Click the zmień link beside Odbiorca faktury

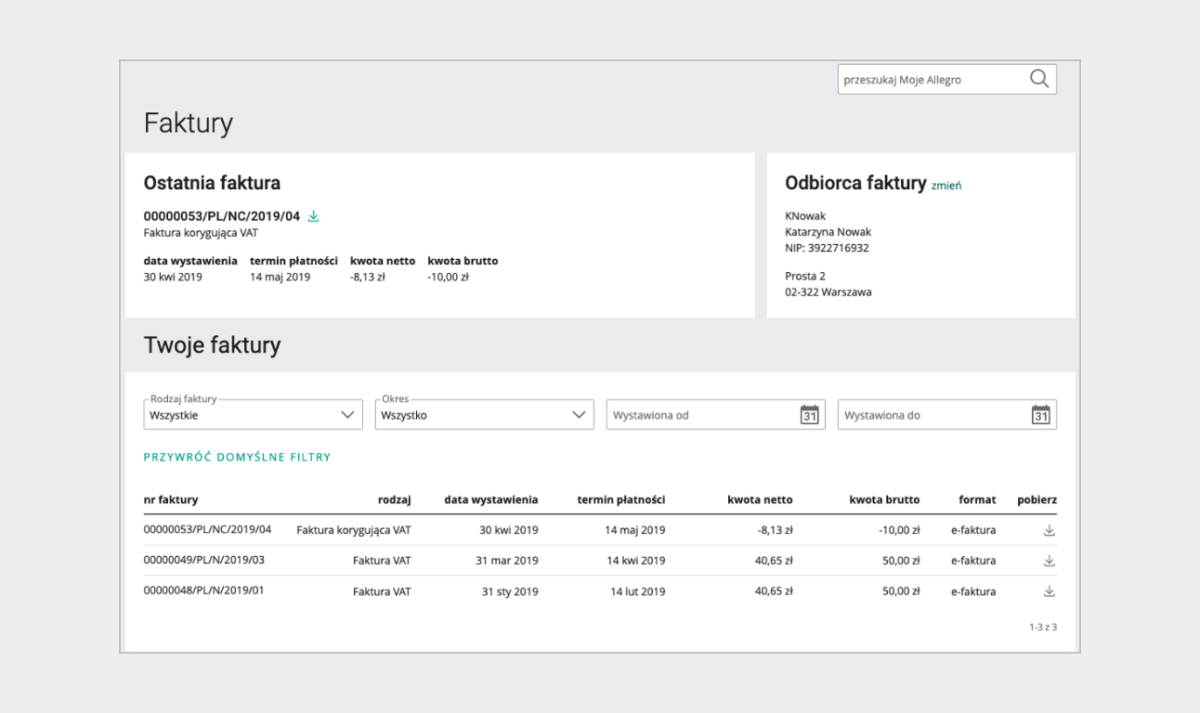tap(946, 185)
